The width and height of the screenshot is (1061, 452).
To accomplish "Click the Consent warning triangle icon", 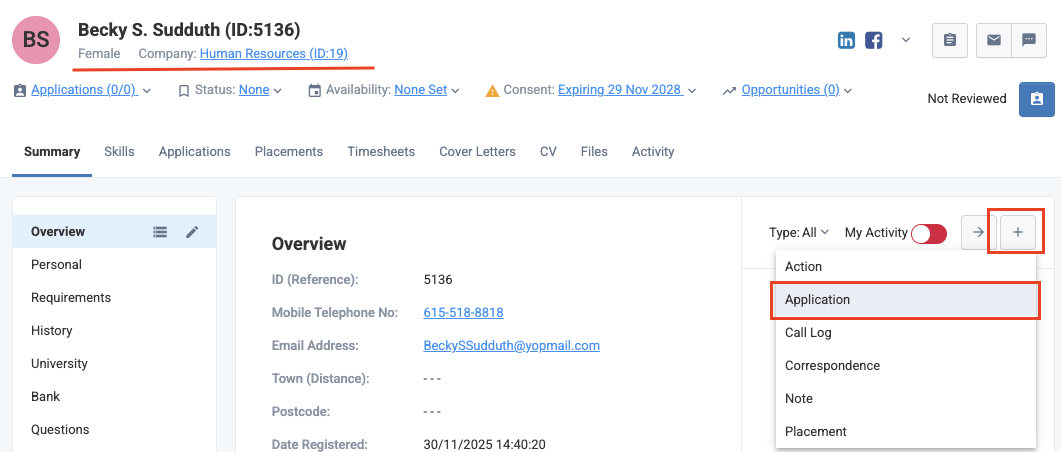I will click(x=493, y=90).
